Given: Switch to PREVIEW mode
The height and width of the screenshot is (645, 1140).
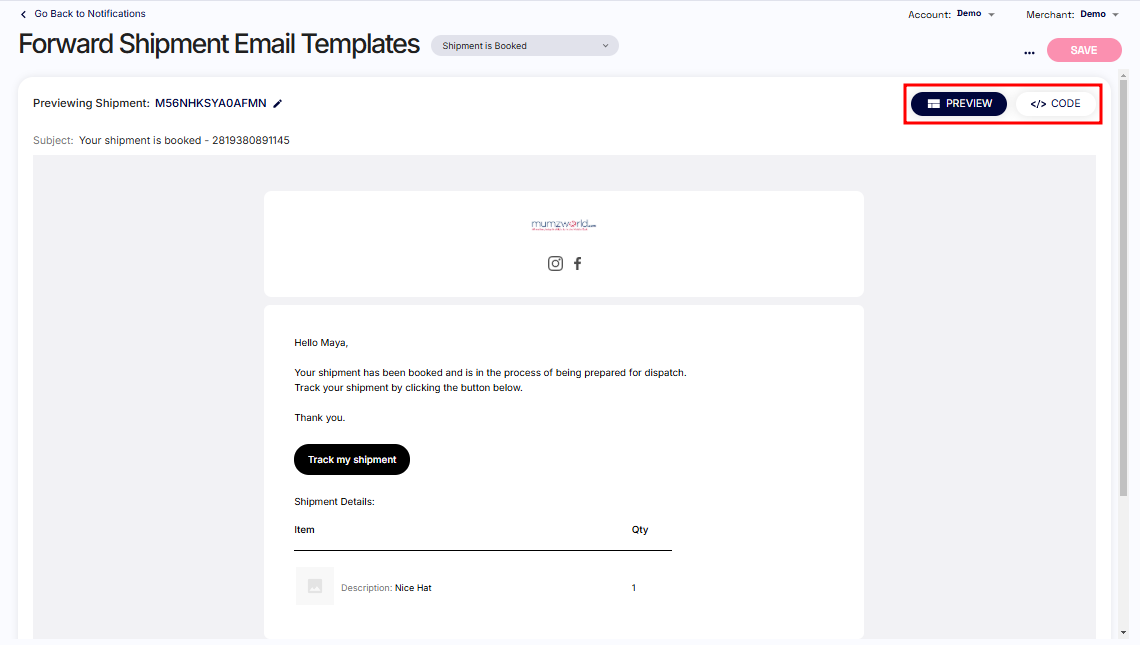Looking at the screenshot, I should 959,104.
